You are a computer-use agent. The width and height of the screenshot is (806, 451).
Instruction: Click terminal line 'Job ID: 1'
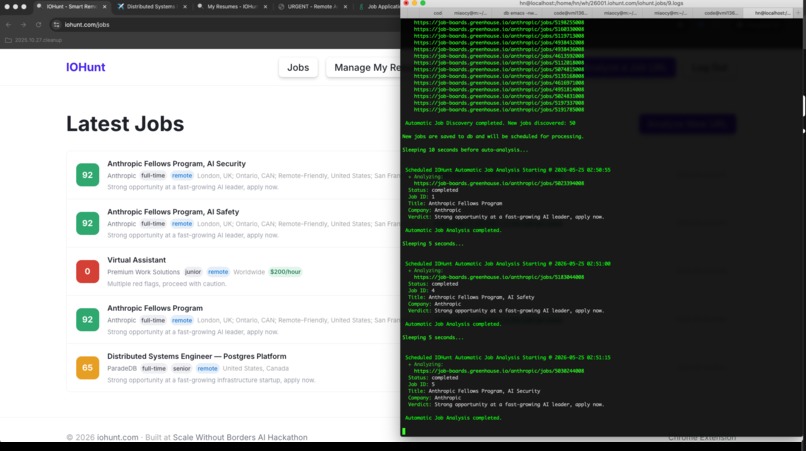[x=421, y=197]
